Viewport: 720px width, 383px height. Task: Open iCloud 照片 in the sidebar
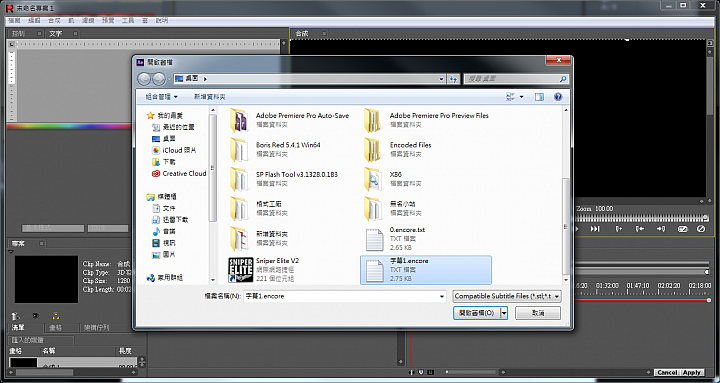click(174, 150)
